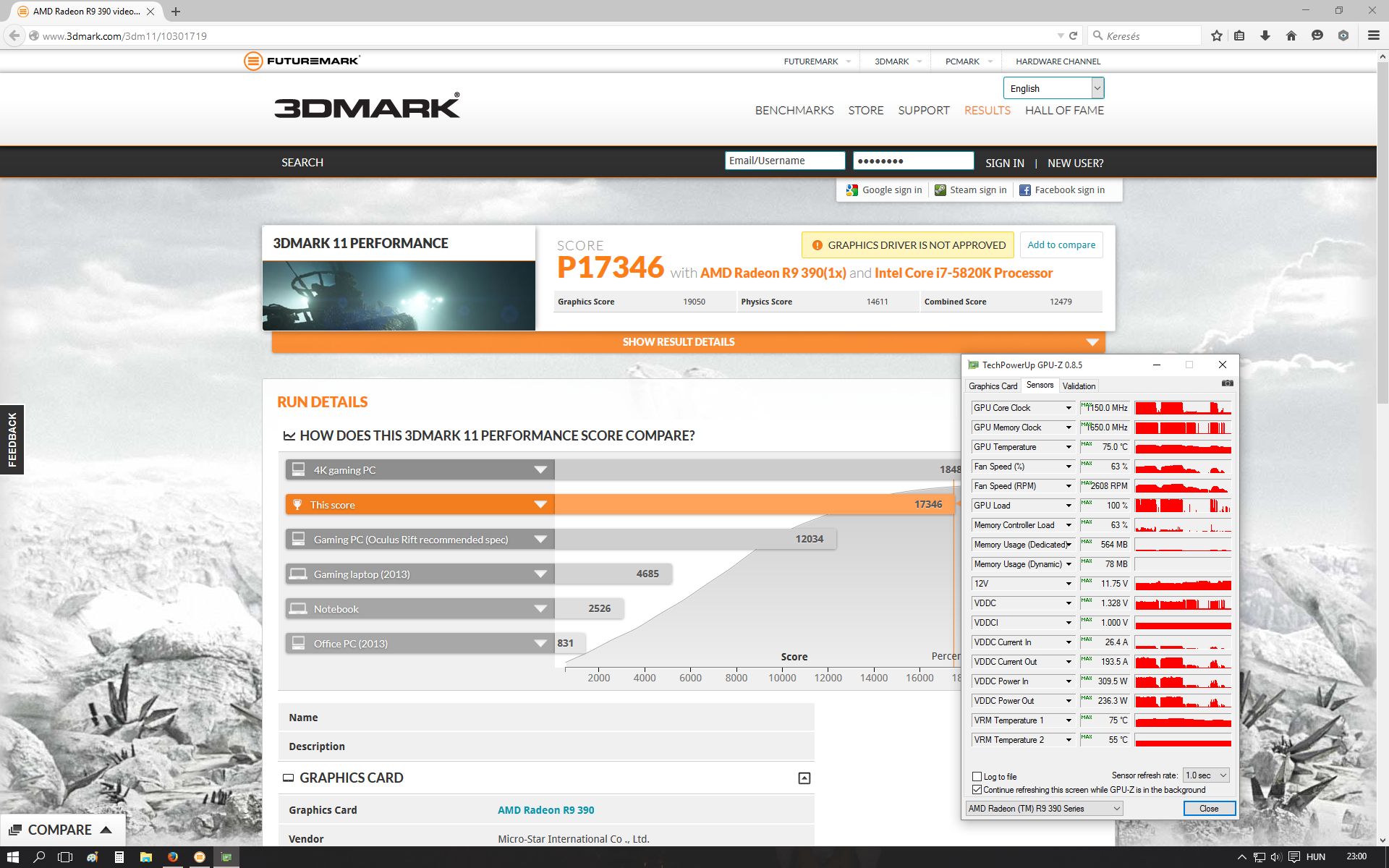Click the password input field

coord(913,161)
